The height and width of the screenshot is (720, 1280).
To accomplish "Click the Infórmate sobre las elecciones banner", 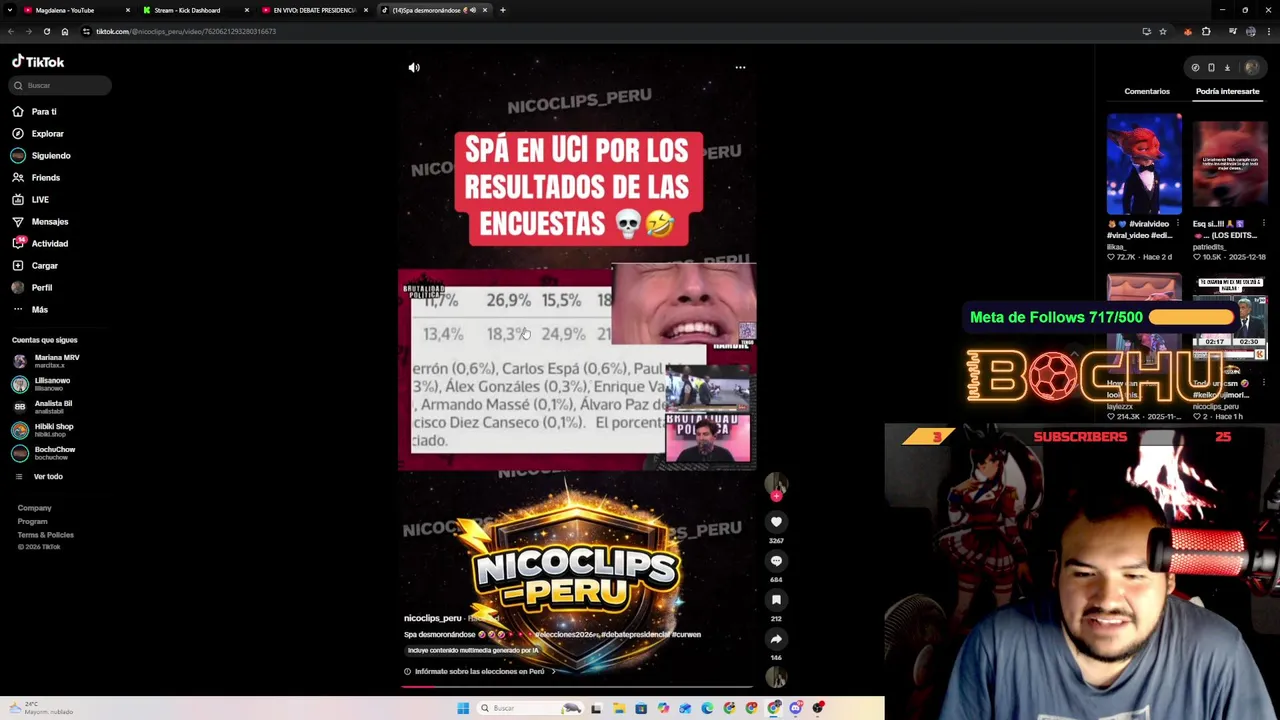I will pos(479,671).
